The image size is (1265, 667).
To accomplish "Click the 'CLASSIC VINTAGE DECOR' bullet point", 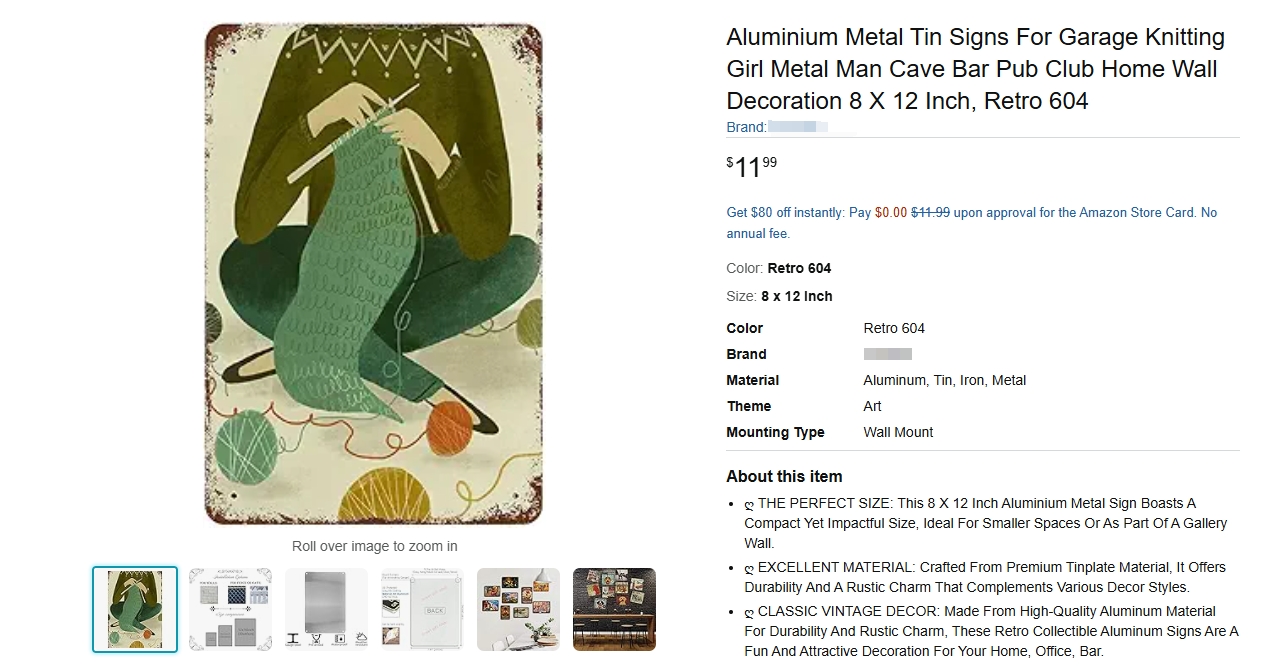I will (990, 631).
